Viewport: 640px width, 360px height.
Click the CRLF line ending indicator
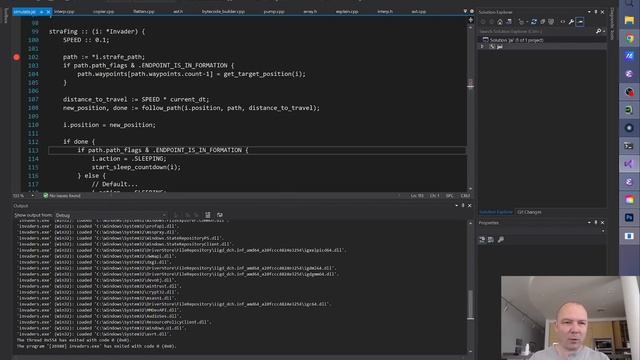(464, 196)
